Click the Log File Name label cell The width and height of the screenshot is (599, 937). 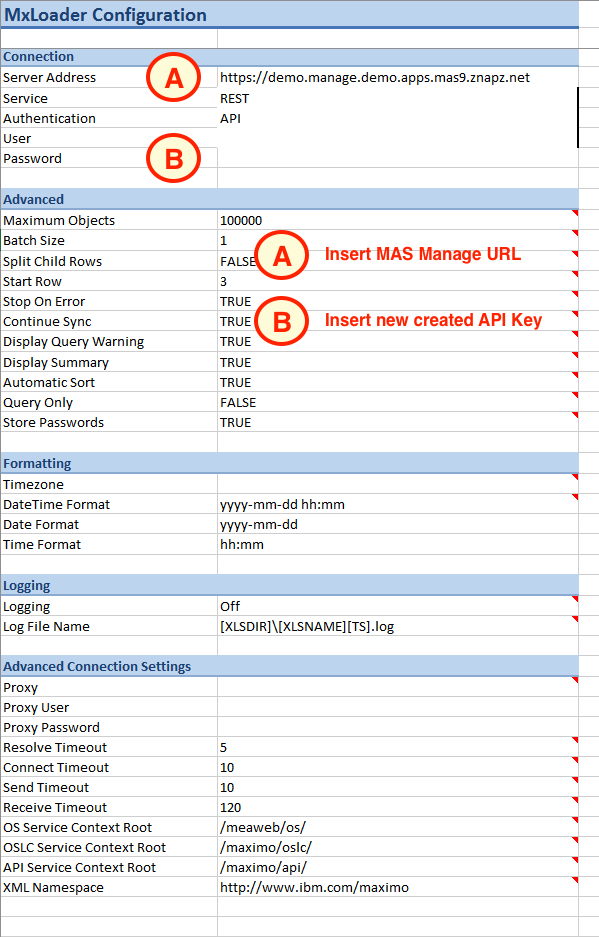(x=109, y=626)
